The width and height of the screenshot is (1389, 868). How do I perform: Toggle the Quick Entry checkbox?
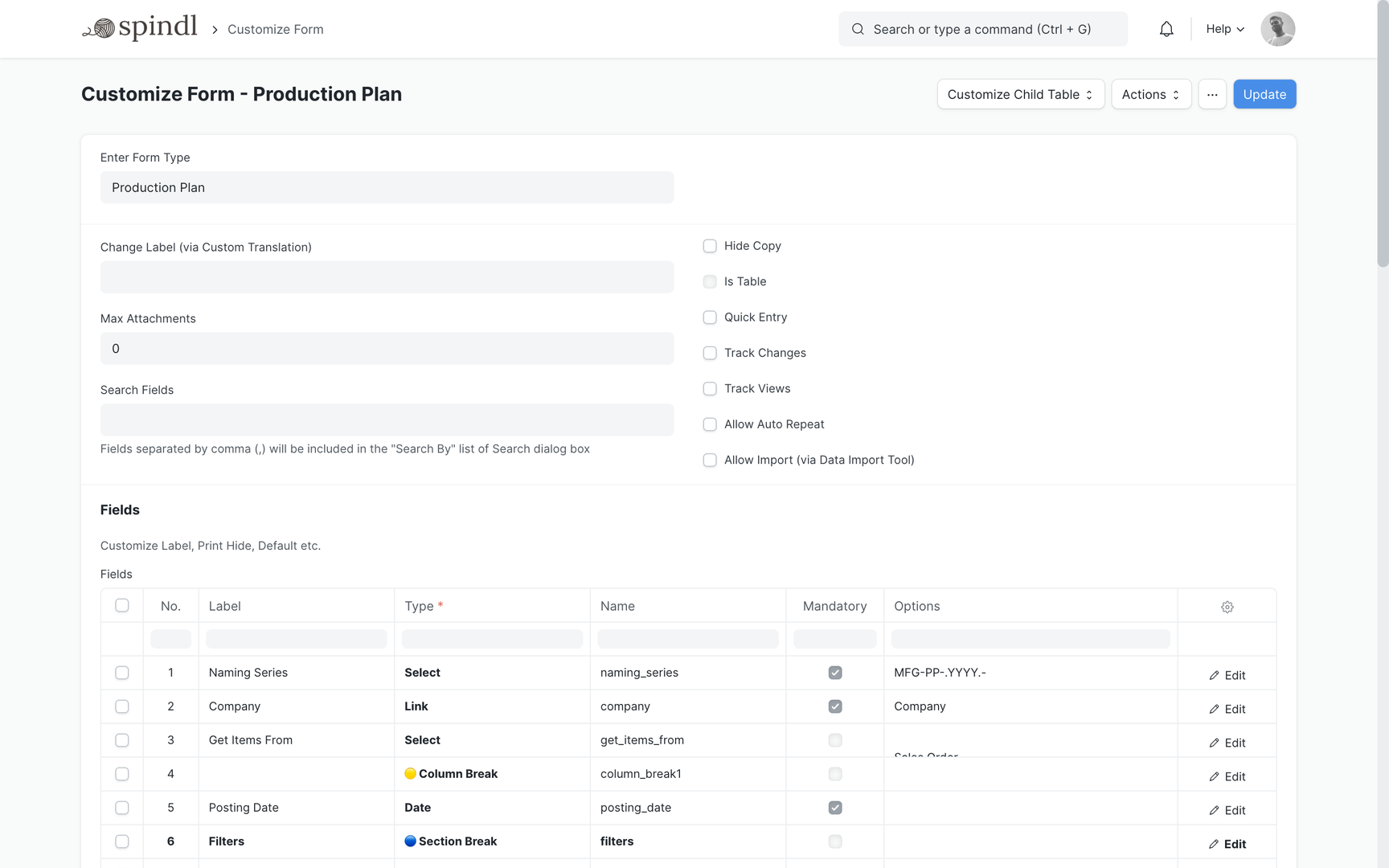tap(710, 317)
